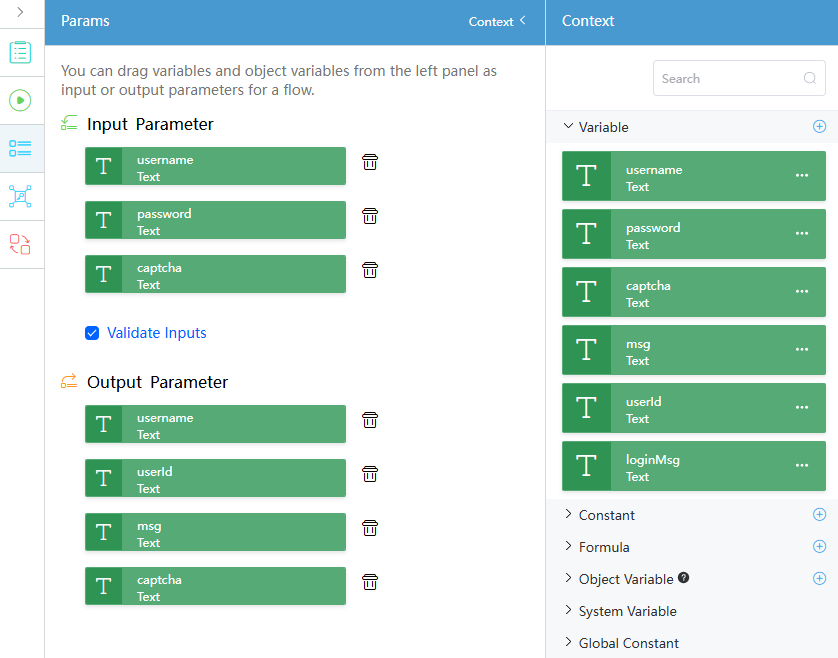
Task: Click the Search variables input field
Action: click(x=739, y=78)
